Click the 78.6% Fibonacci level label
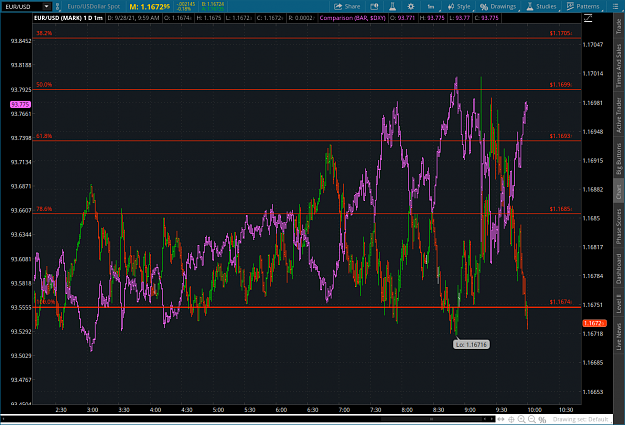The height and width of the screenshot is (425, 625). (x=44, y=209)
